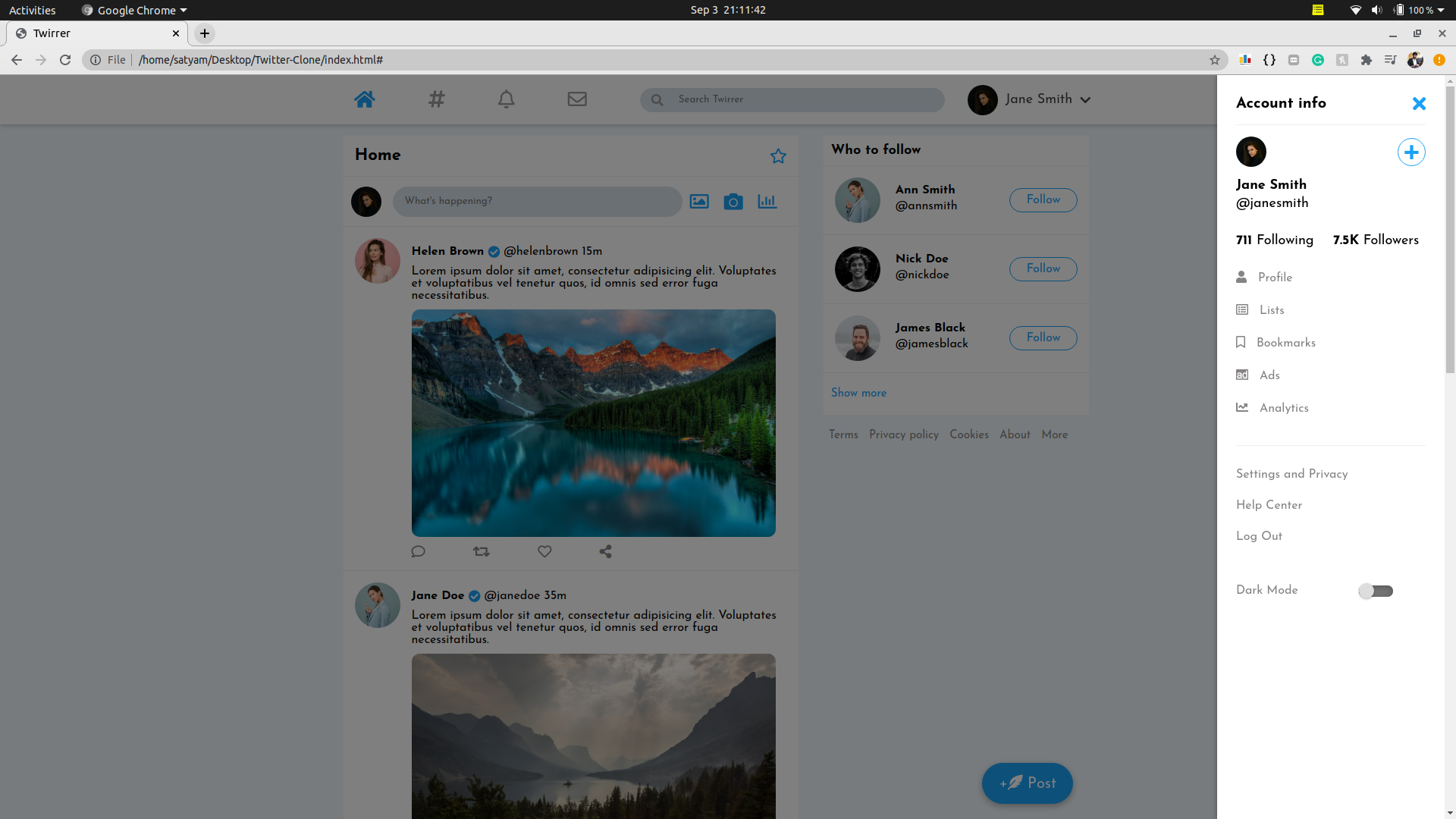Image resolution: width=1456 pixels, height=819 pixels.
Task: Click the Show more link
Action: tap(858, 393)
